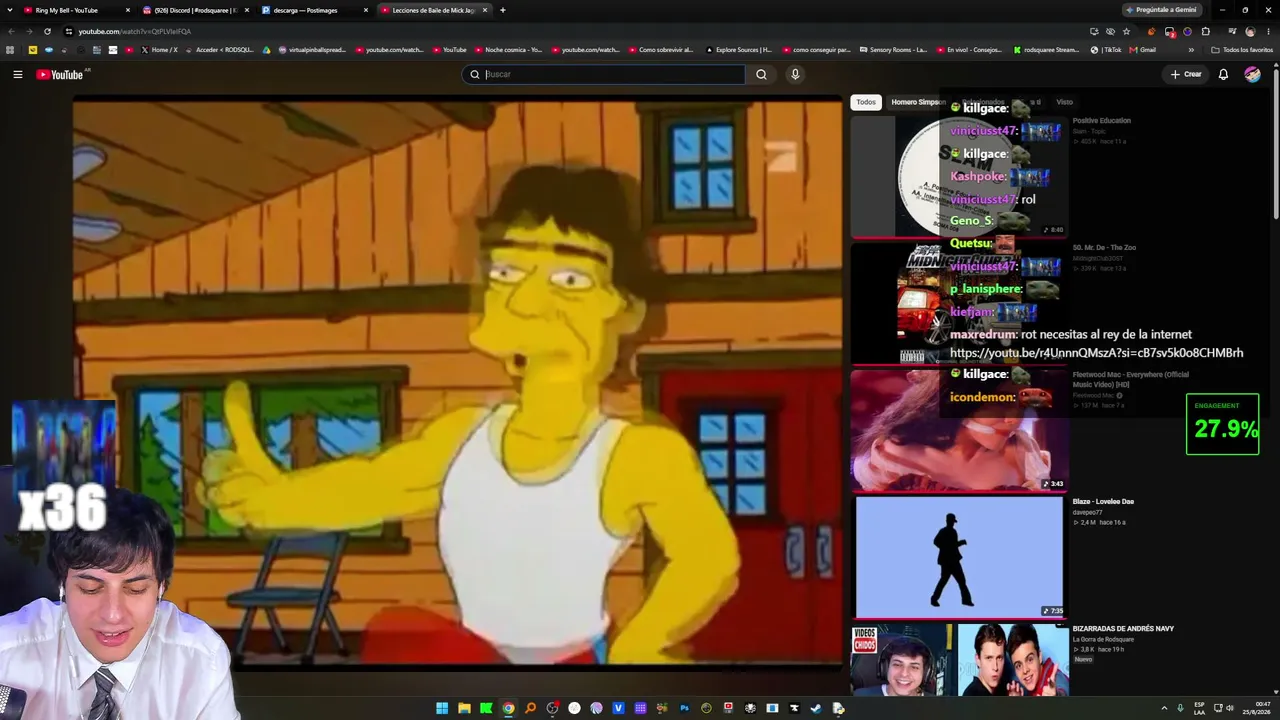The image size is (1280, 720).
Task: Open the YouTube guide hamburger menu
Action: 17,74
